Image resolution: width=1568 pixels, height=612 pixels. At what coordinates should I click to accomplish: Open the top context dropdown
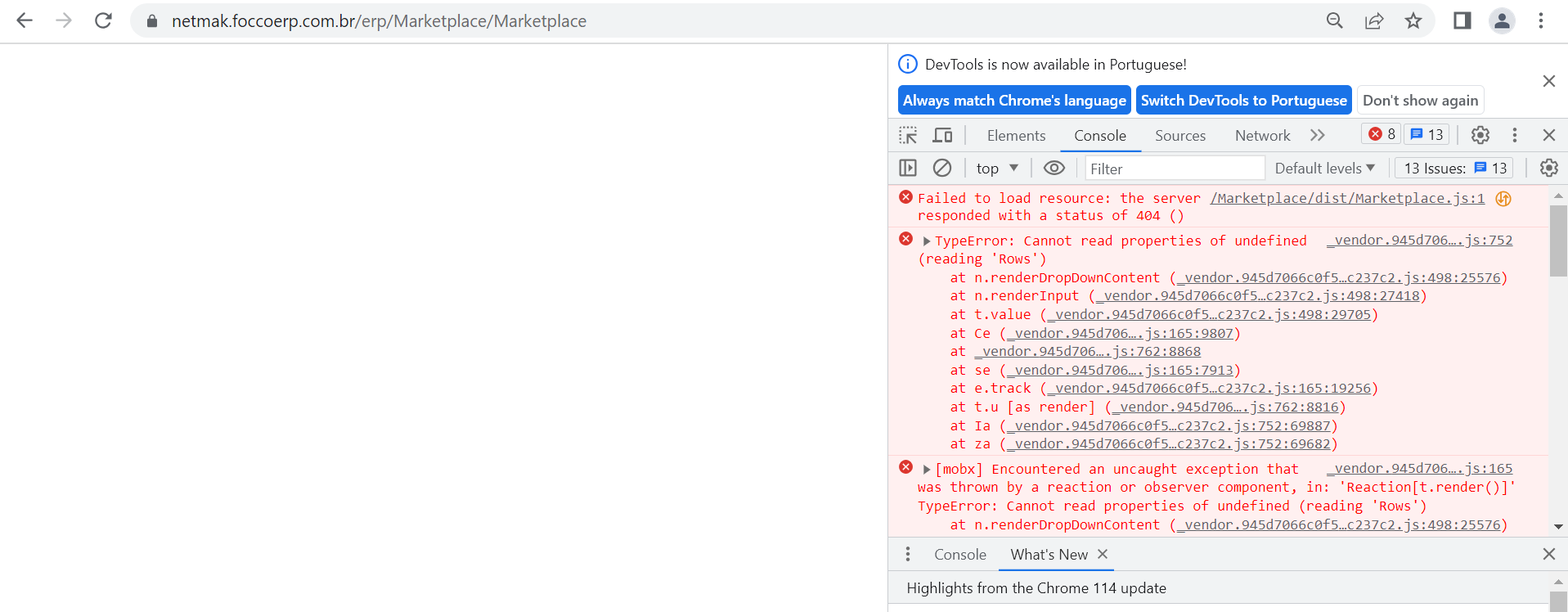pos(997,168)
